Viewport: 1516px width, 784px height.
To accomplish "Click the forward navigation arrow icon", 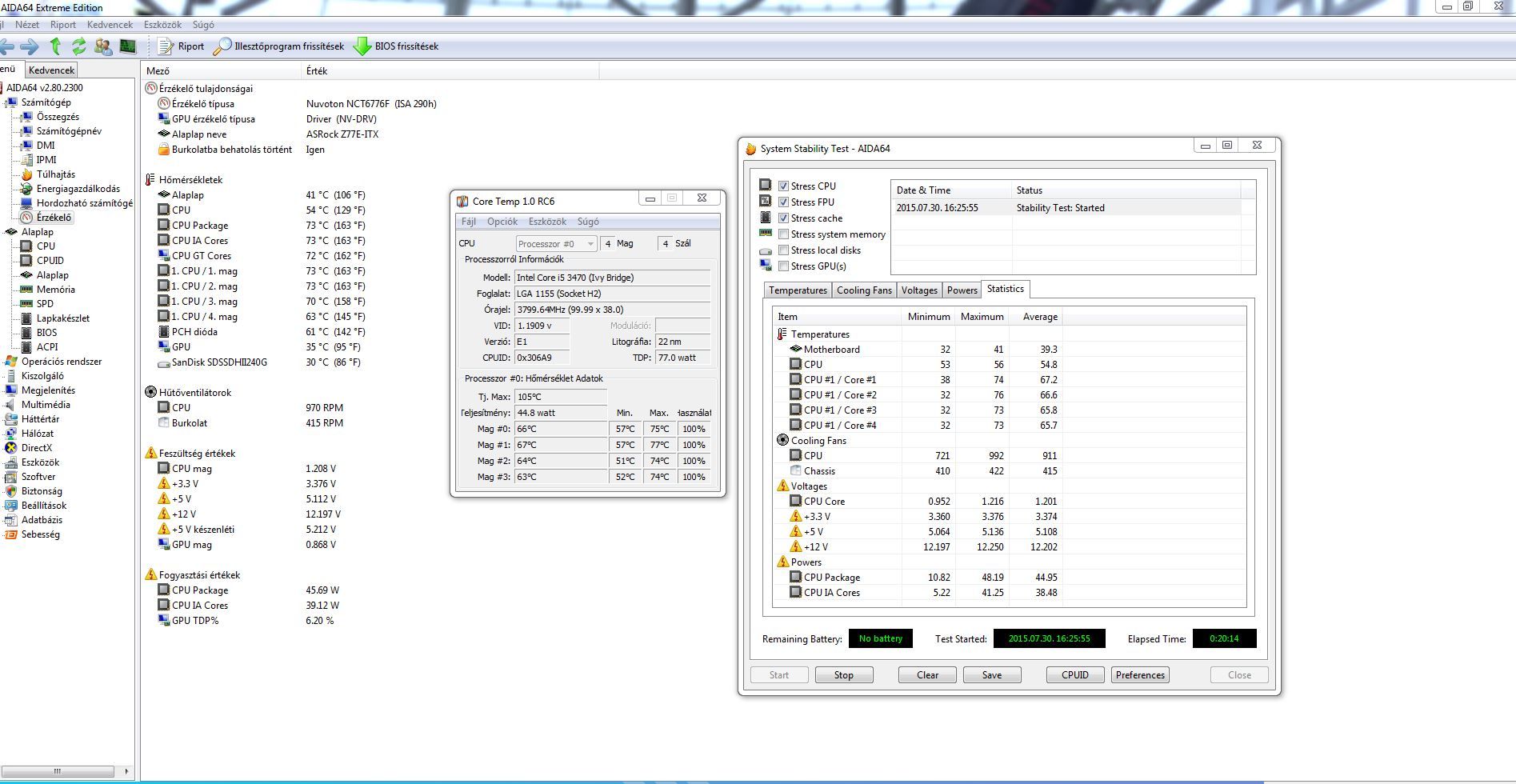I will (x=30, y=46).
